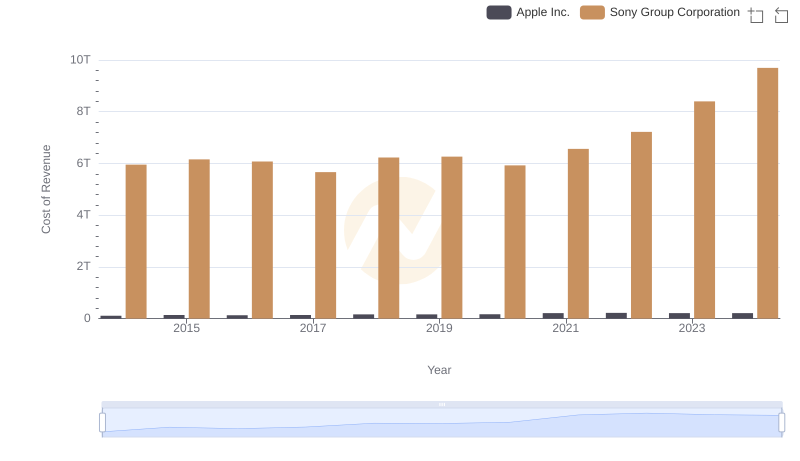This screenshot has width=800, height=461.
Task: Grab the right data zoom slider handle
Action: coord(781,422)
